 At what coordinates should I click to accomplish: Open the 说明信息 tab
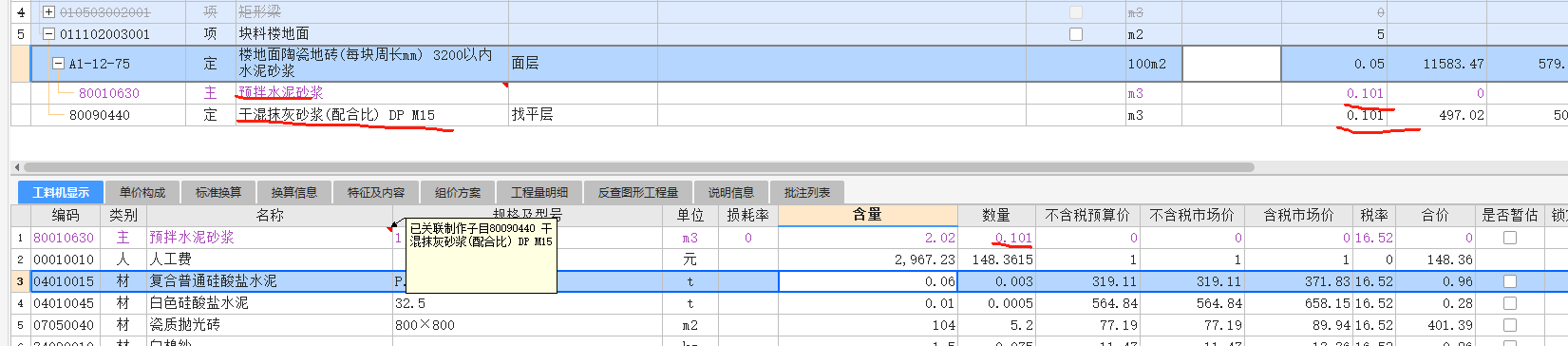[731, 193]
